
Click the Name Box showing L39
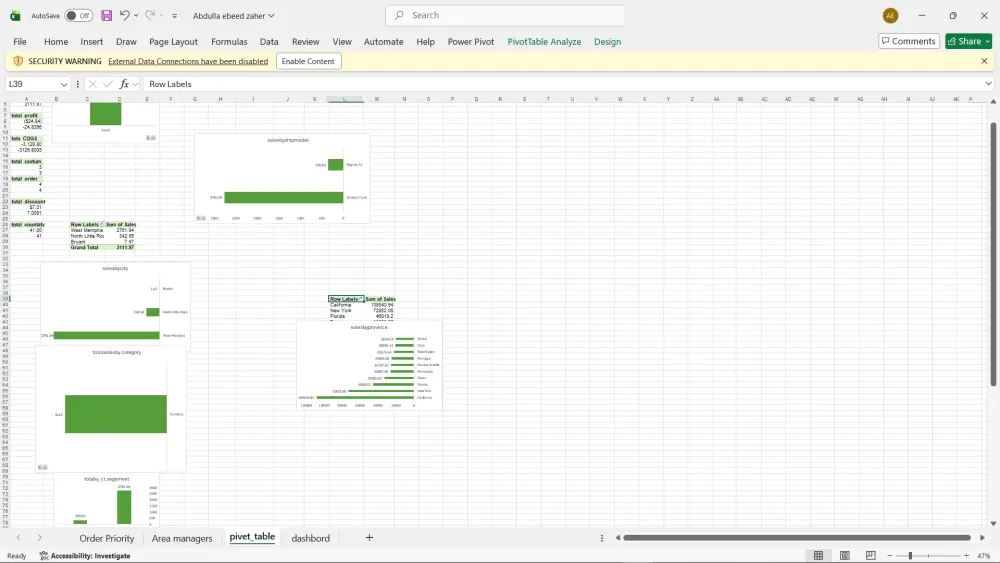click(x=32, y=84)
